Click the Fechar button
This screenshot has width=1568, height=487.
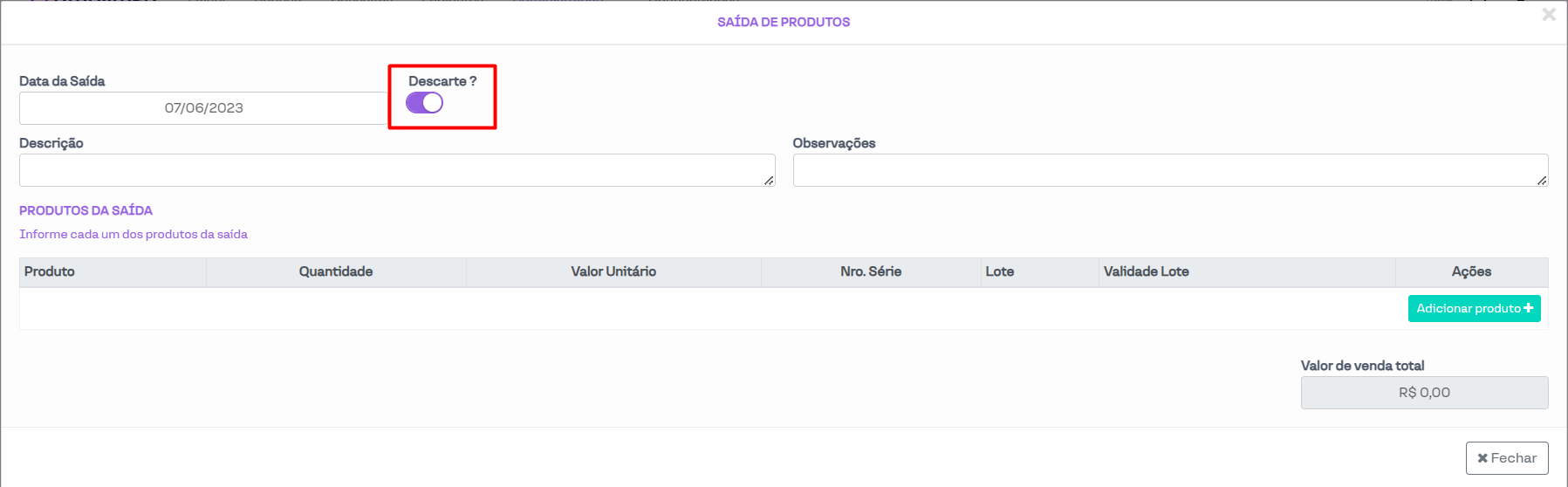click(x=1506, y=458)
